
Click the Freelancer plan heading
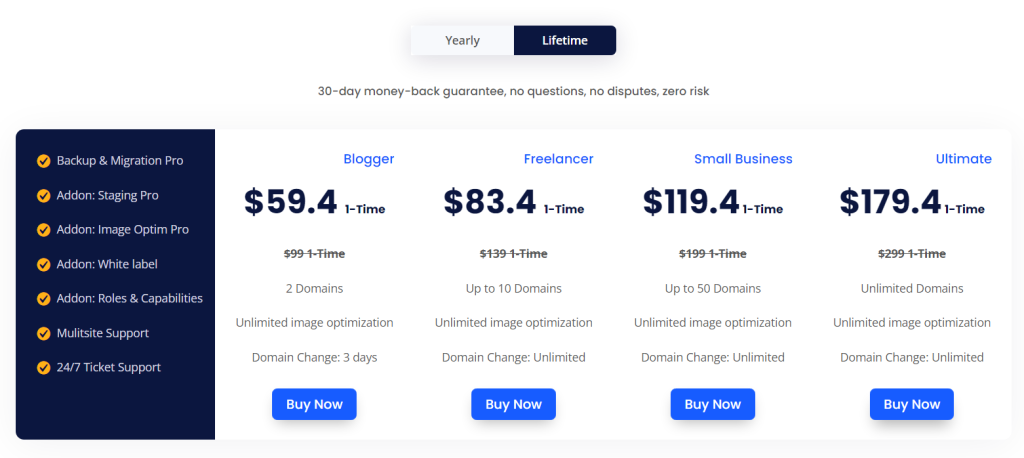[x=558, y=159]
